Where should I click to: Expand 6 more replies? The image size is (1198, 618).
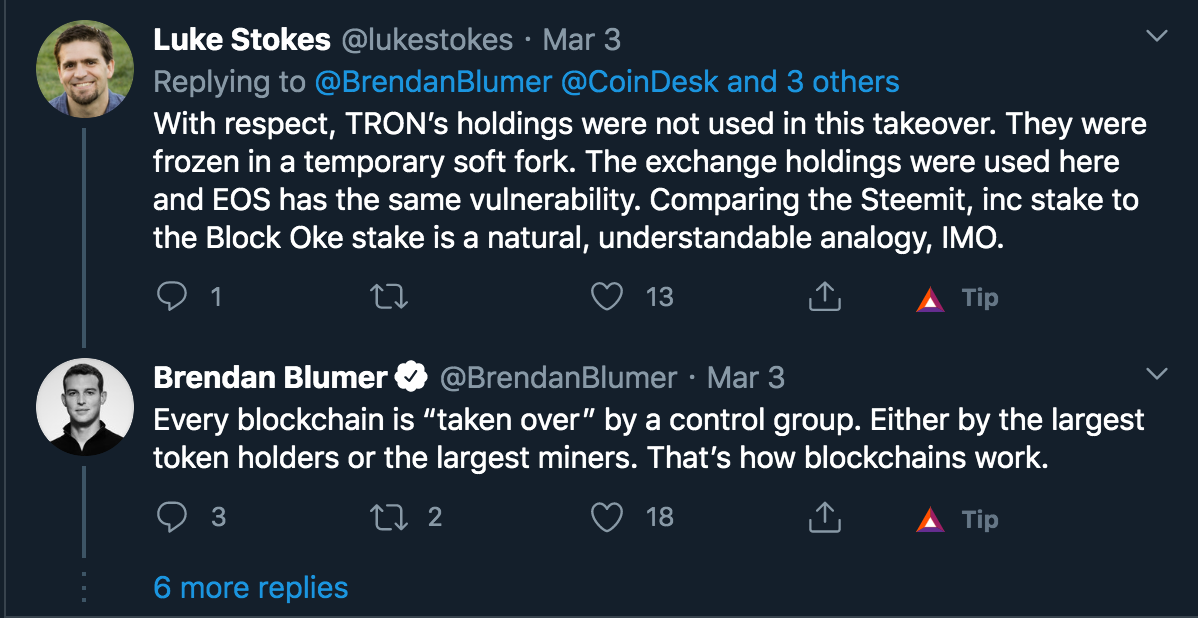tap(251, 587)
